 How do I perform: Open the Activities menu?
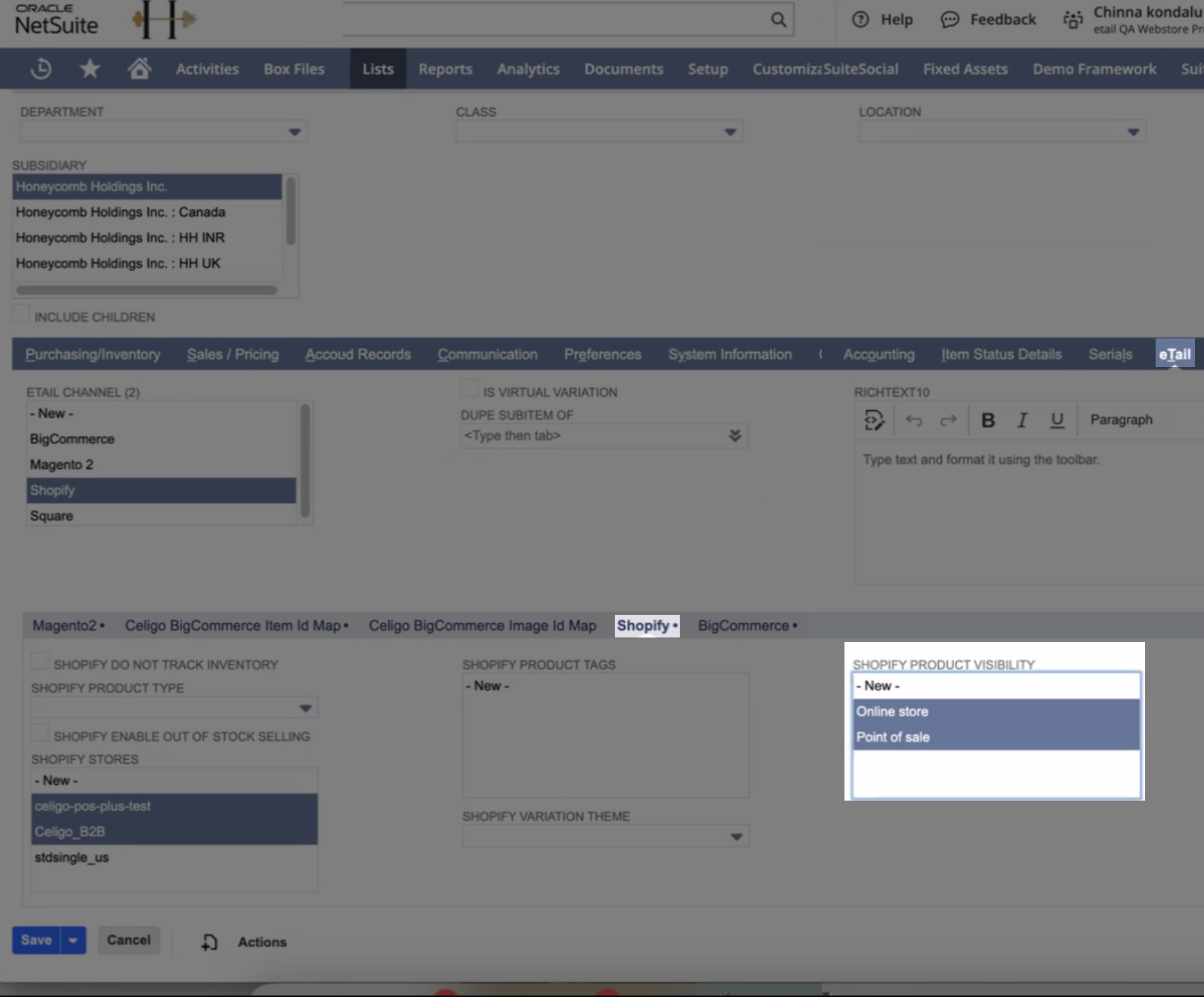207,69
